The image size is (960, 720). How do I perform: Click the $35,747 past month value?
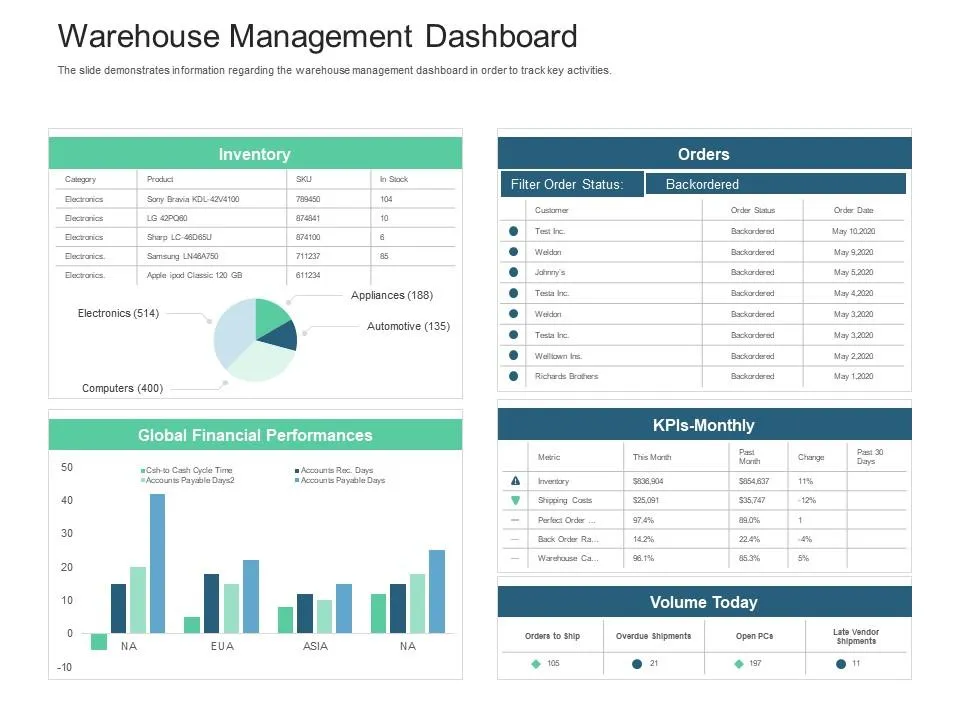752,500
